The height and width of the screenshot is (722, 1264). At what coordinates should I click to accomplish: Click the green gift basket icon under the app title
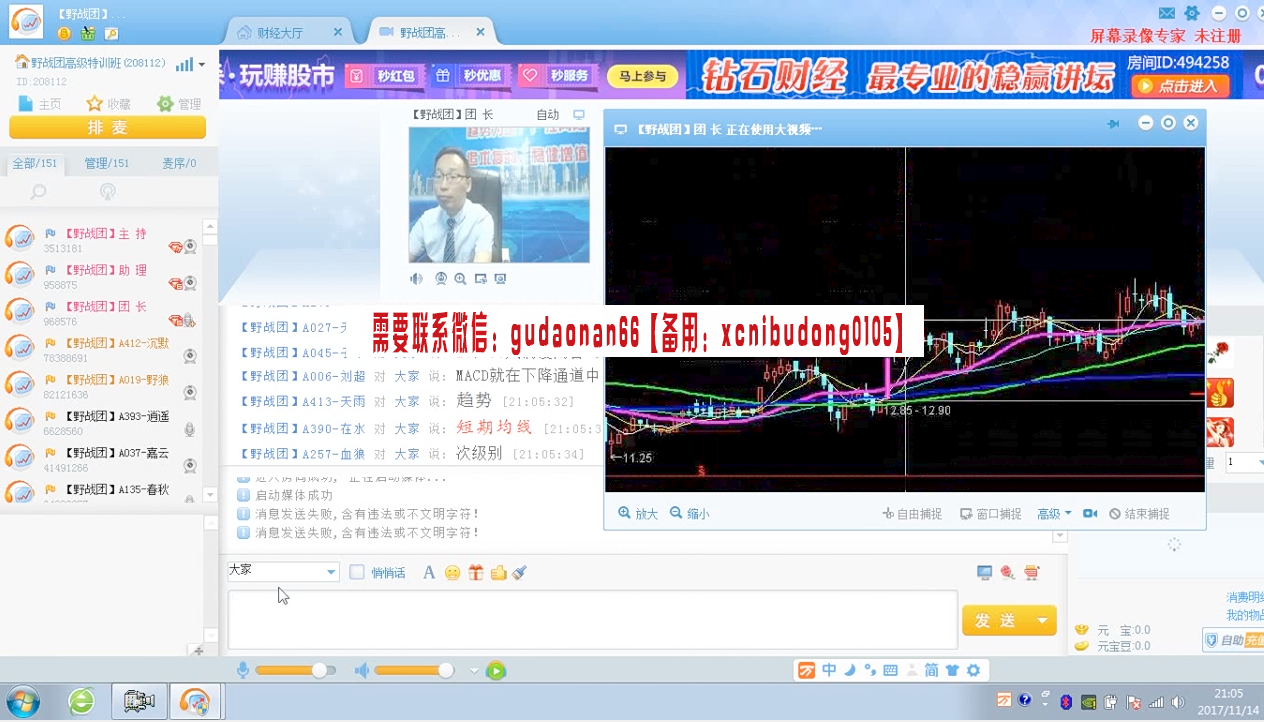(88, 33)
